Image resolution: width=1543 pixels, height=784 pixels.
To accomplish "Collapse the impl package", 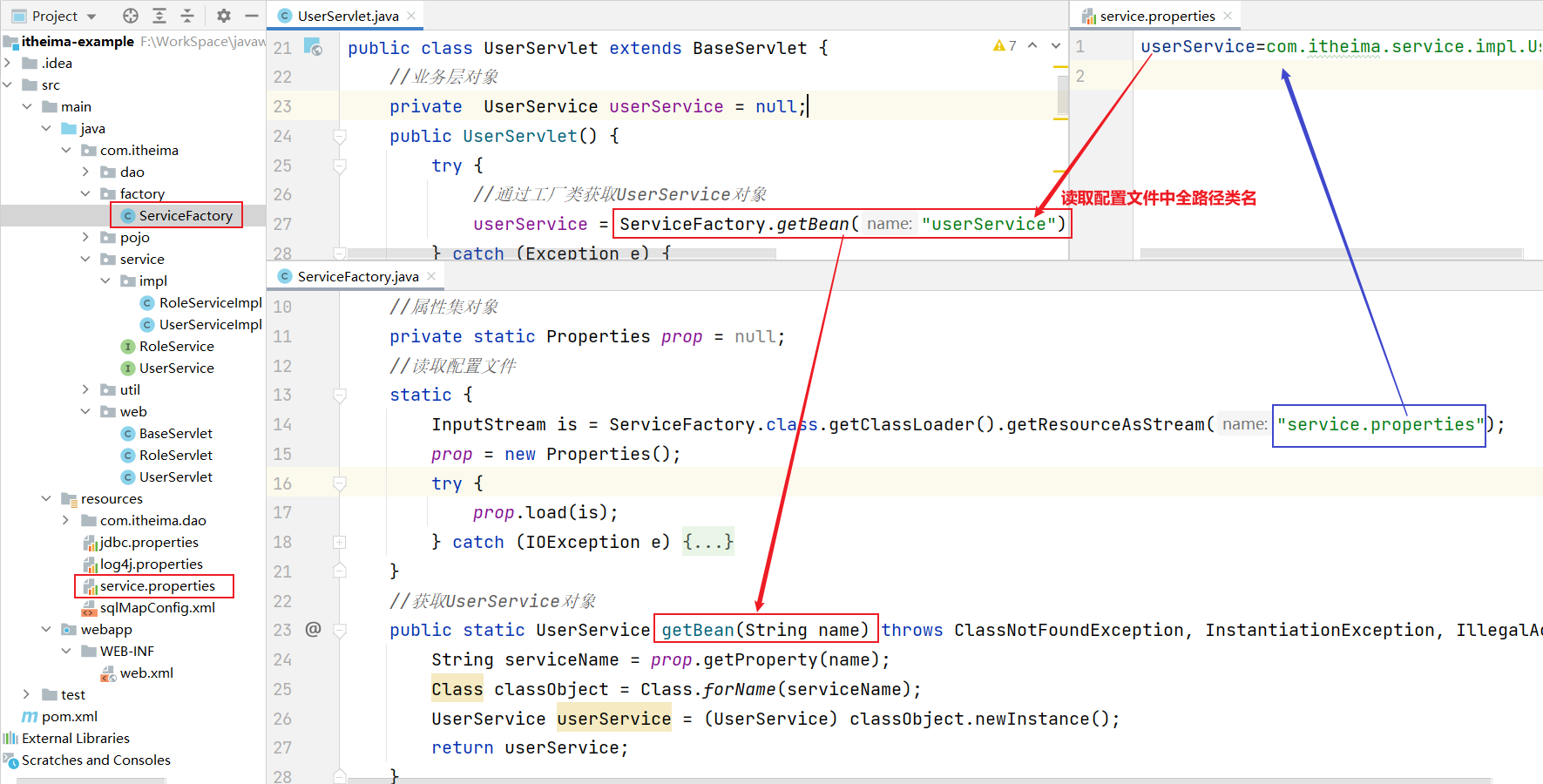I will pos(105,280).
